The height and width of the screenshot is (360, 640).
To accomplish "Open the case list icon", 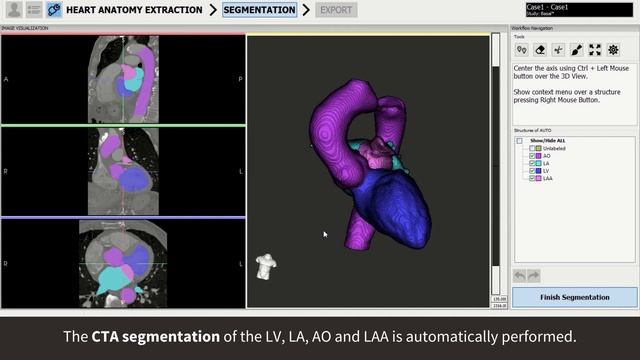I will pyautogui.click(x=34, y=9).
